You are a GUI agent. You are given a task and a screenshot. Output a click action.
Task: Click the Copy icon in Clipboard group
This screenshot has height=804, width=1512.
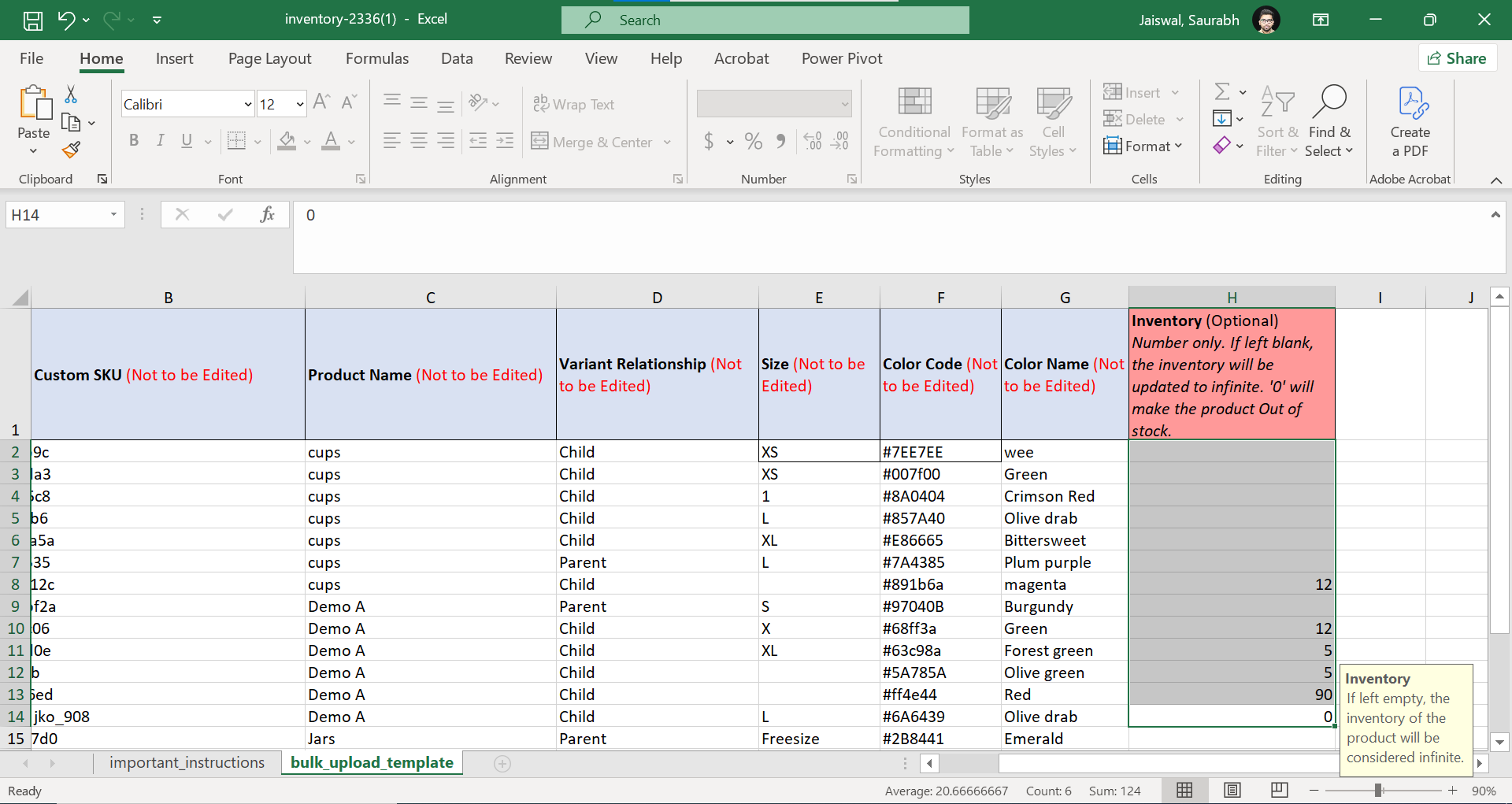click(71, 122)
